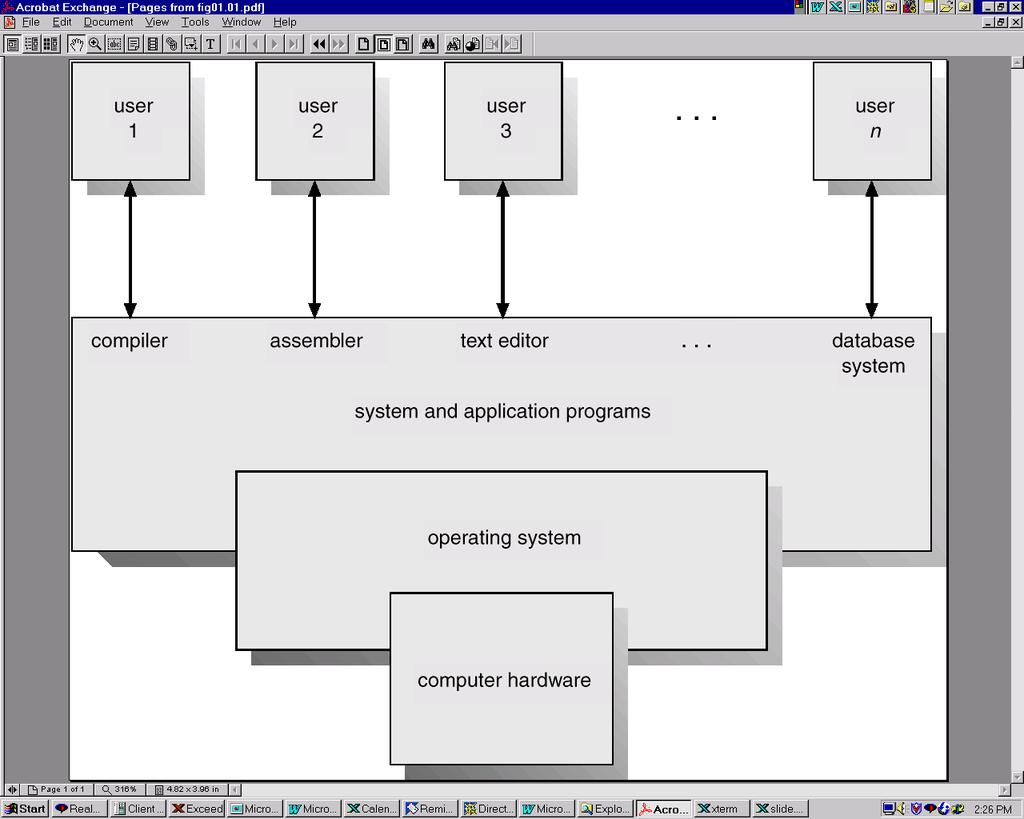Click 'operating system' label in diagram
The image size is (1024, 819).
504,538
